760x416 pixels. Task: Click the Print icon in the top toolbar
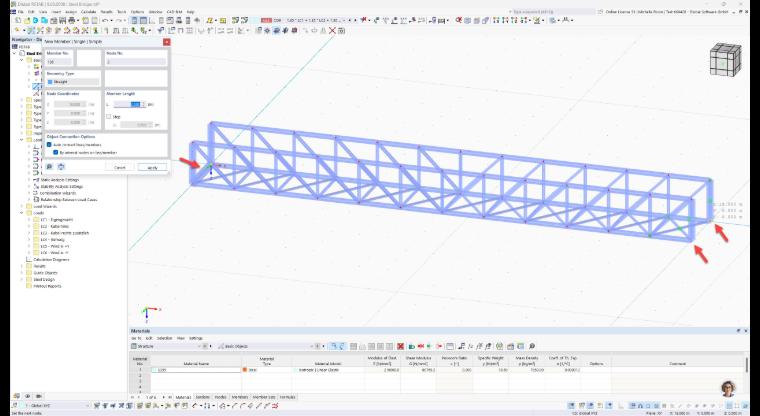72,20
